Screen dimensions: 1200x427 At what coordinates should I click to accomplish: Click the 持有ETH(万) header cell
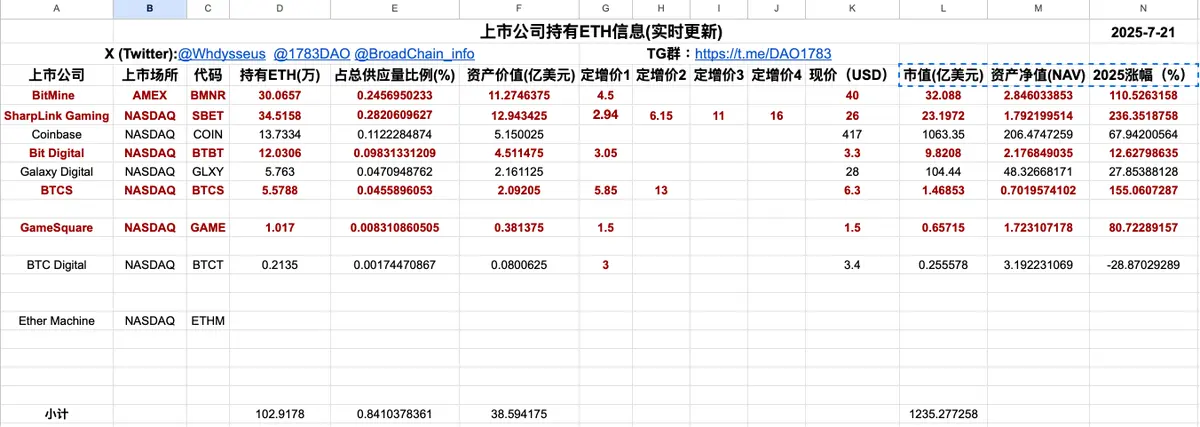coord(279,75)
